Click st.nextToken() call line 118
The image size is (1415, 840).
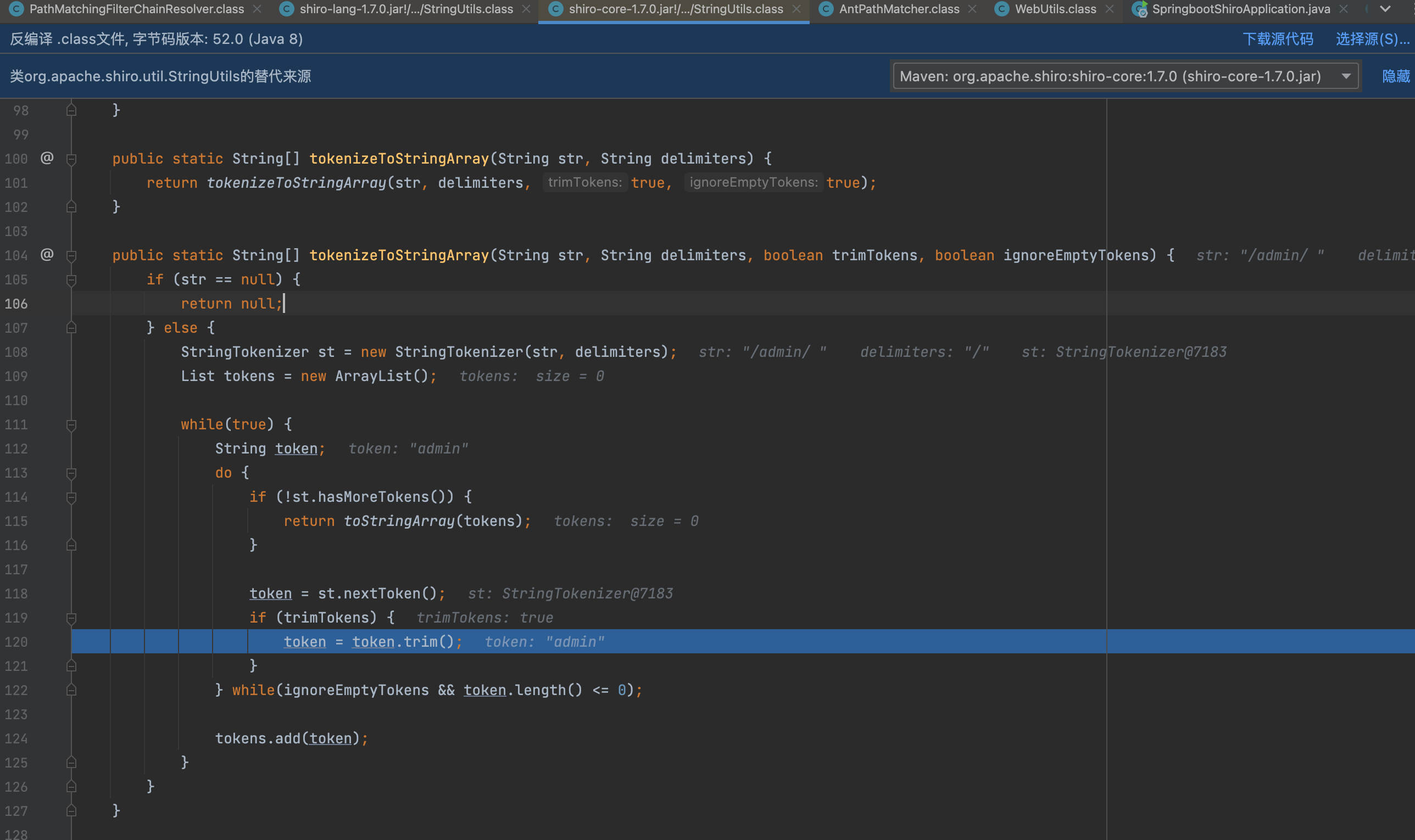tap(378, 593)
